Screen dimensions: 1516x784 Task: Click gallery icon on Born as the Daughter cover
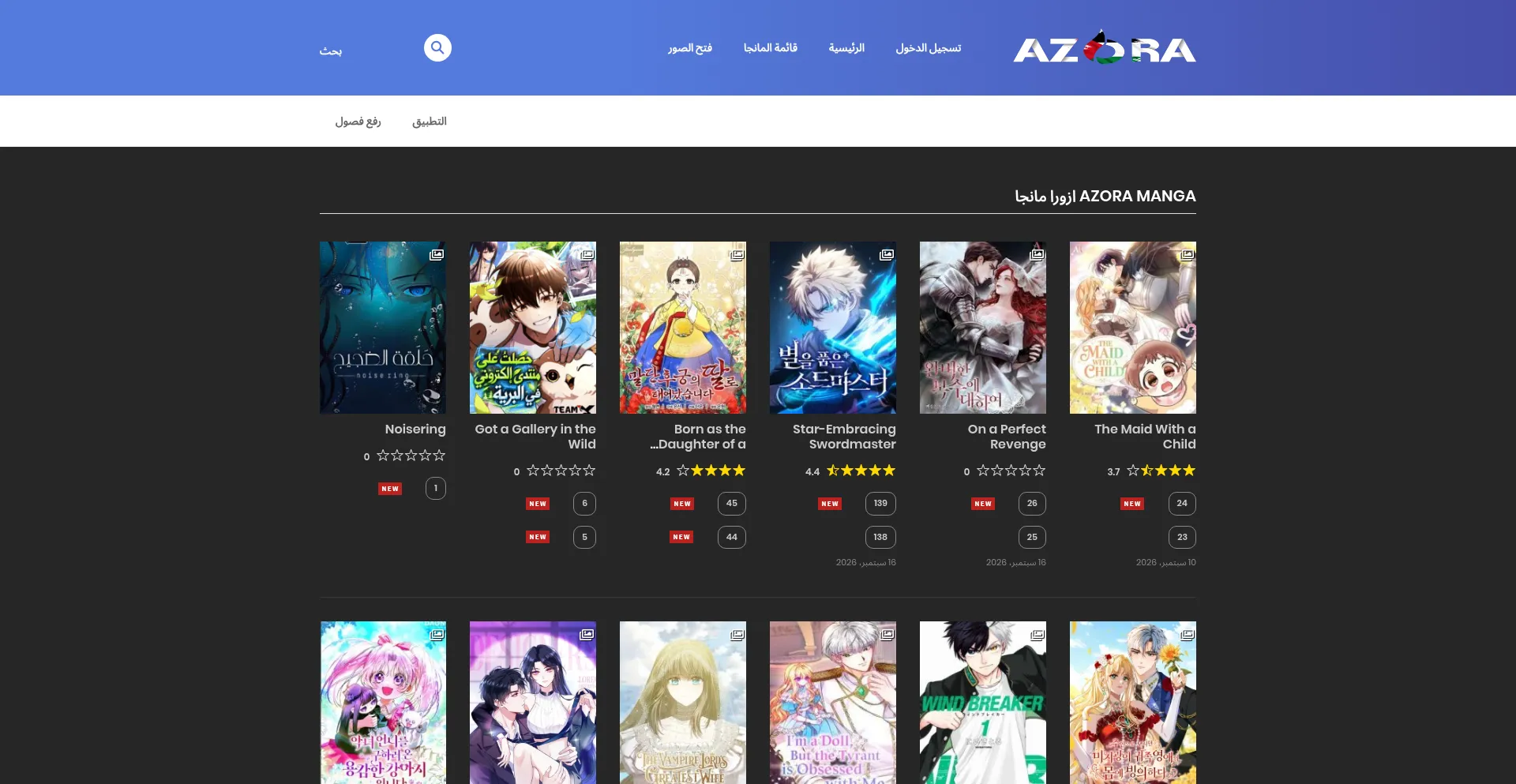(737, 255)
